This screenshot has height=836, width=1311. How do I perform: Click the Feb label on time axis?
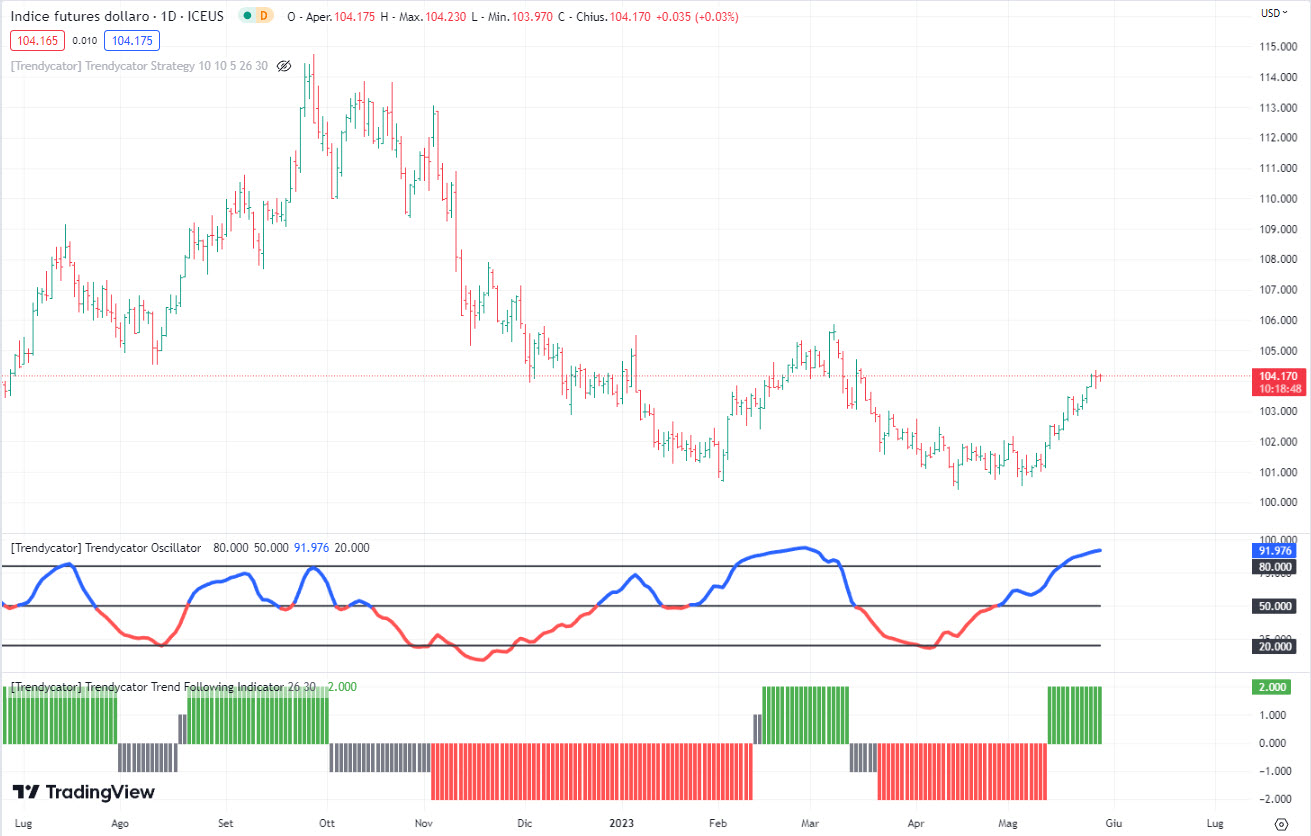coord(718,823)
